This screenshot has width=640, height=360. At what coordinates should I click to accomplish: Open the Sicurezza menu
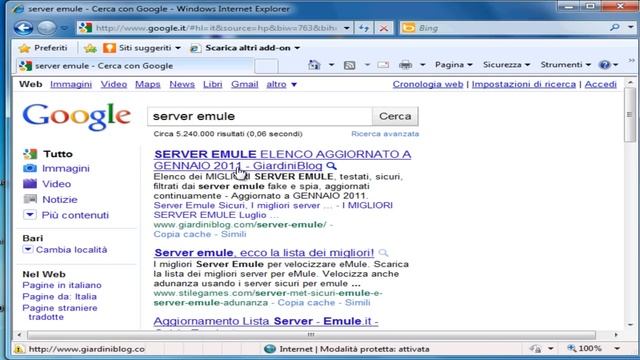[506, 64]
